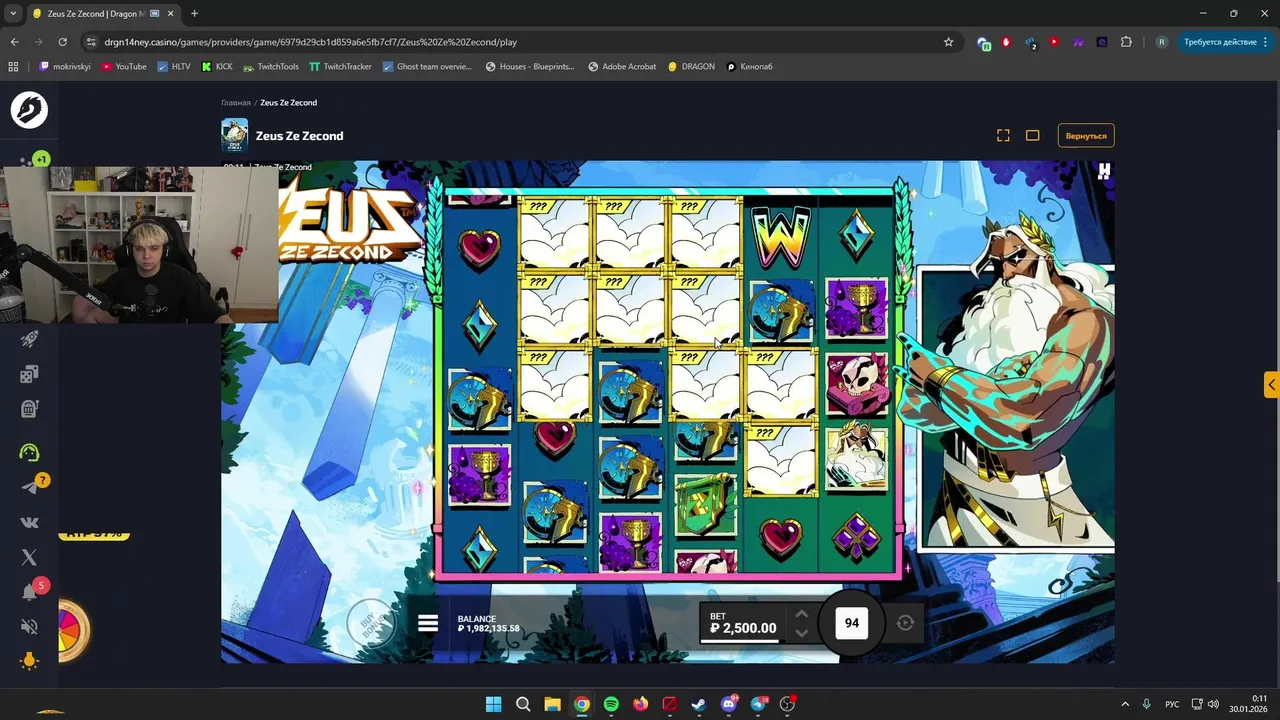Expand the yellow side panel arrow
The image size is (1280, 720).
point(1271,384)
